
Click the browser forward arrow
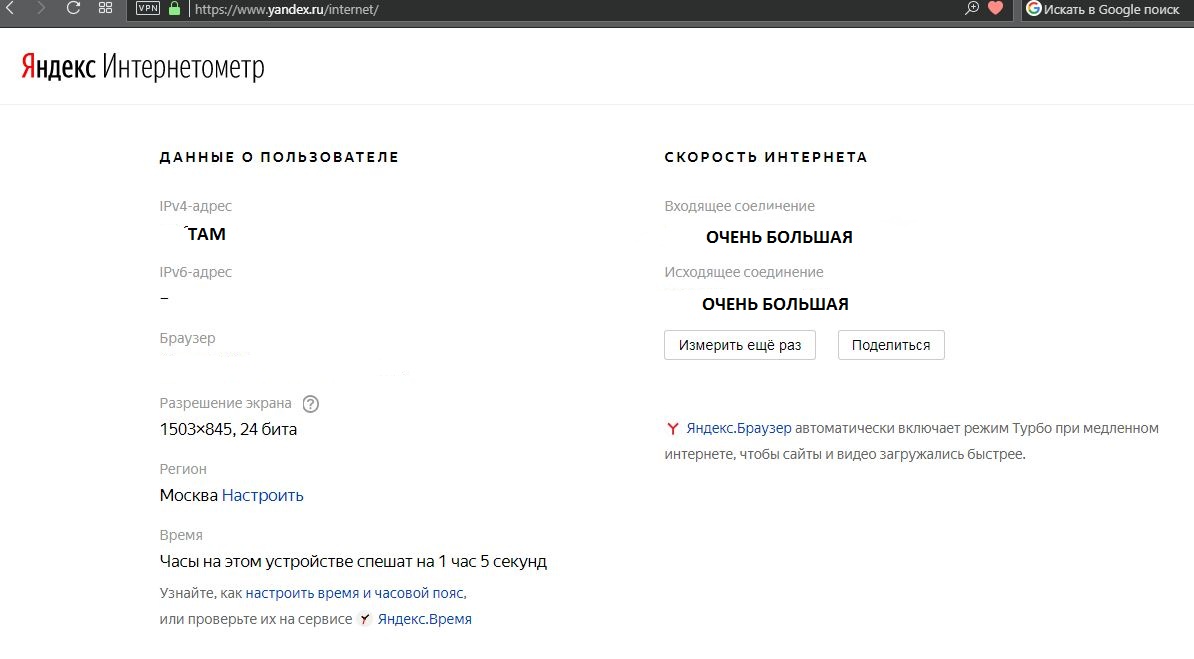click(41, 8)
